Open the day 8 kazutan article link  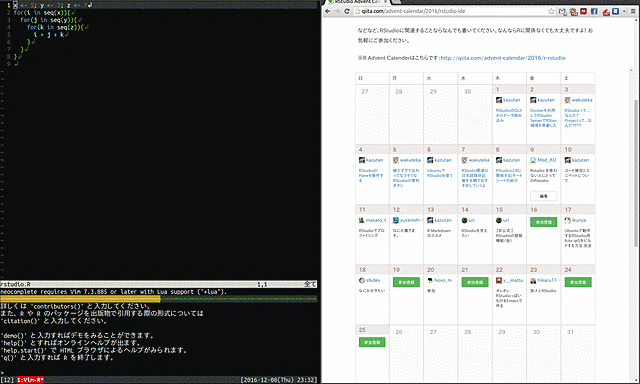click(x=509, y=175)
